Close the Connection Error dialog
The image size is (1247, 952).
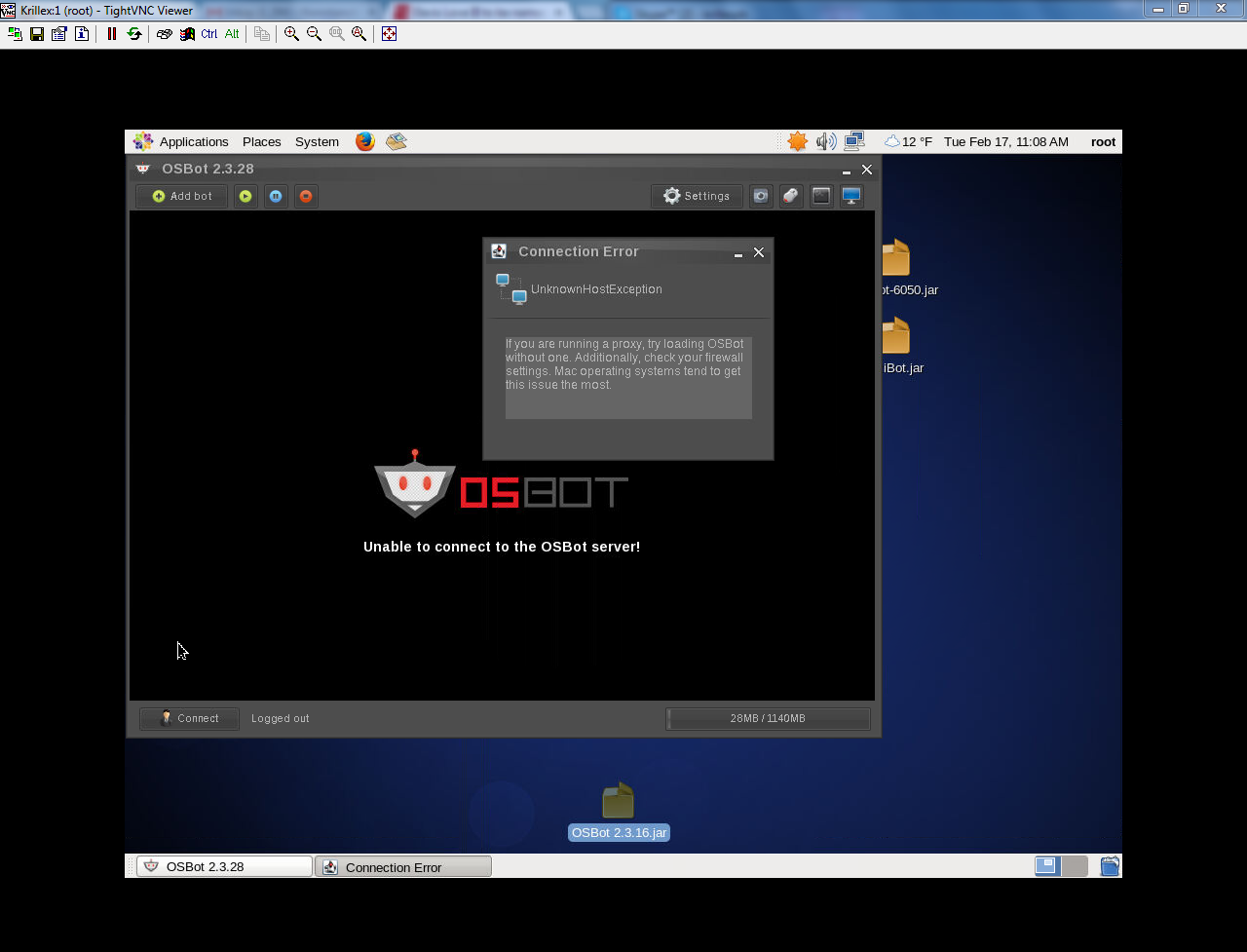tap(759, 252)
